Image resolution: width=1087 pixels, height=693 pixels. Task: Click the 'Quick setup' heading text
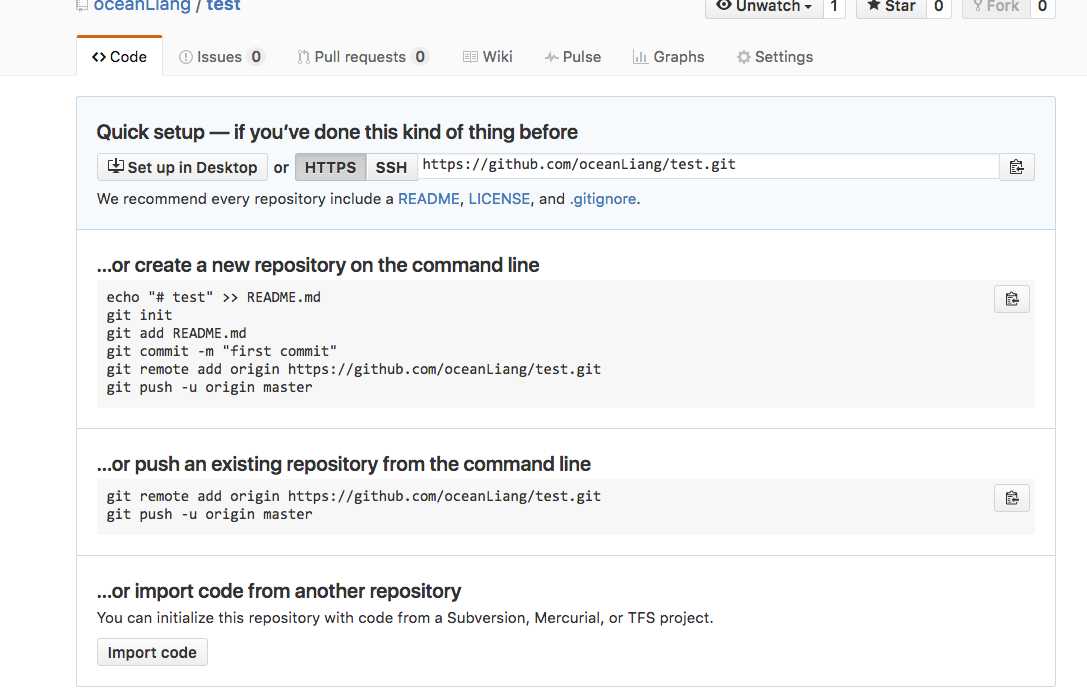pos(337,132)
